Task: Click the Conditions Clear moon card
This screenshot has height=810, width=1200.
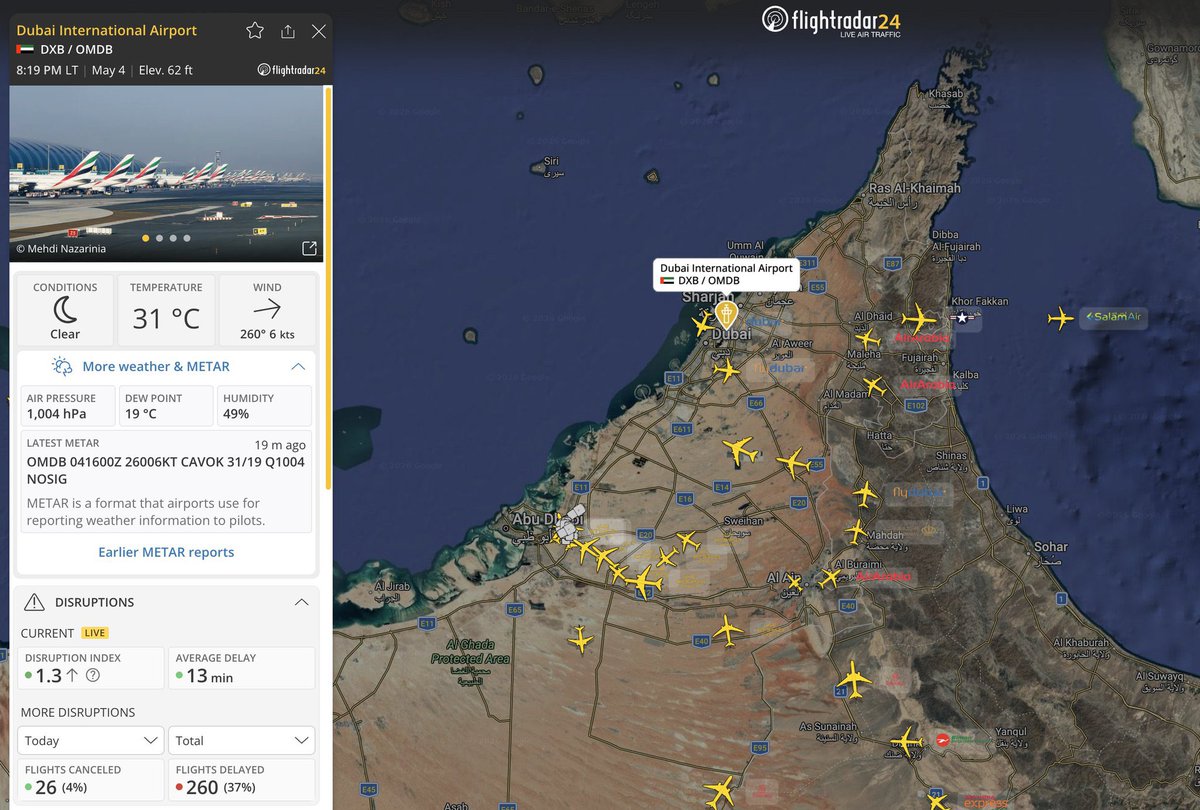Action: 65,310
